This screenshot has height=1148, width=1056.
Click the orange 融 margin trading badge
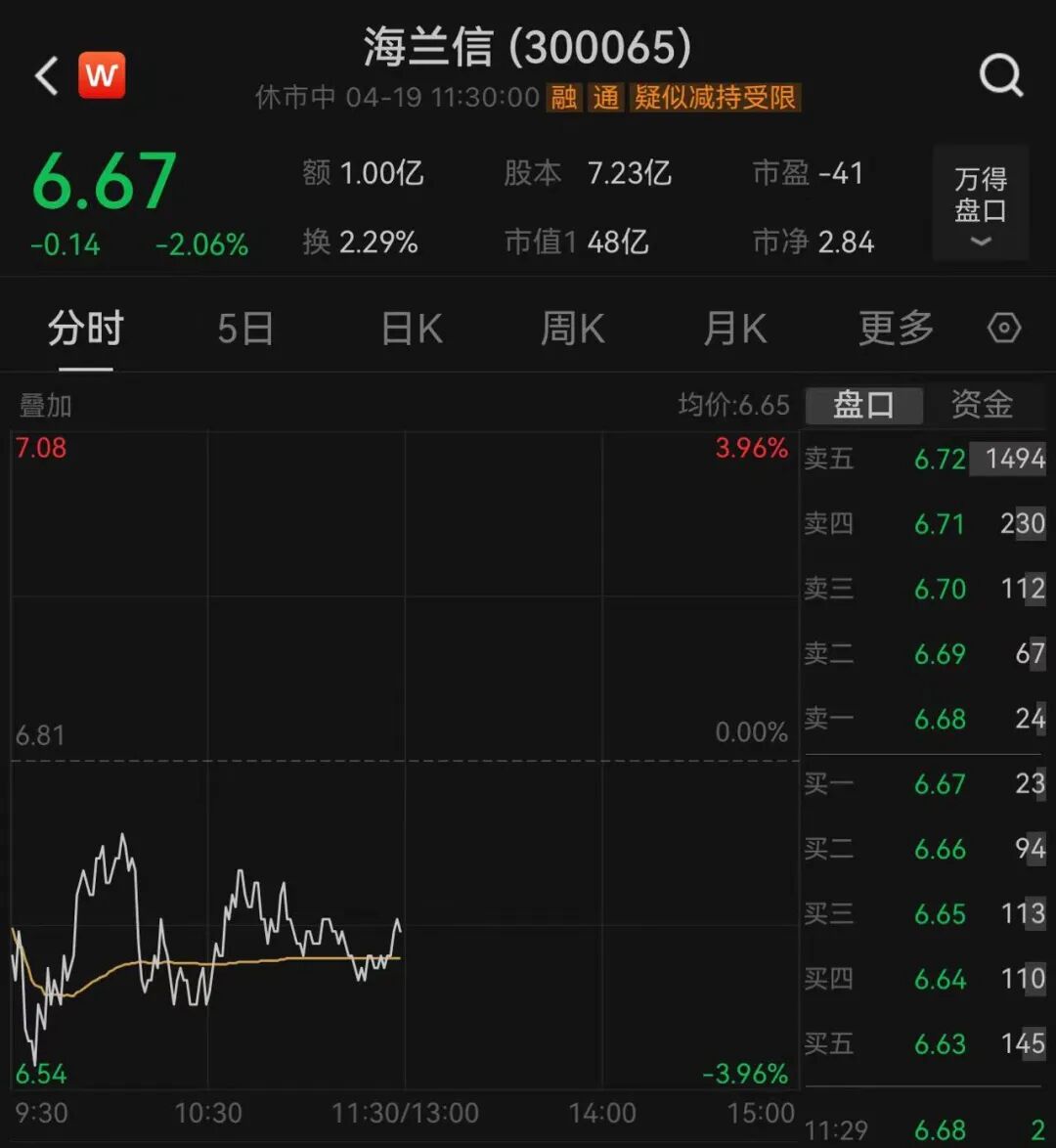click(x=563, y=99)
